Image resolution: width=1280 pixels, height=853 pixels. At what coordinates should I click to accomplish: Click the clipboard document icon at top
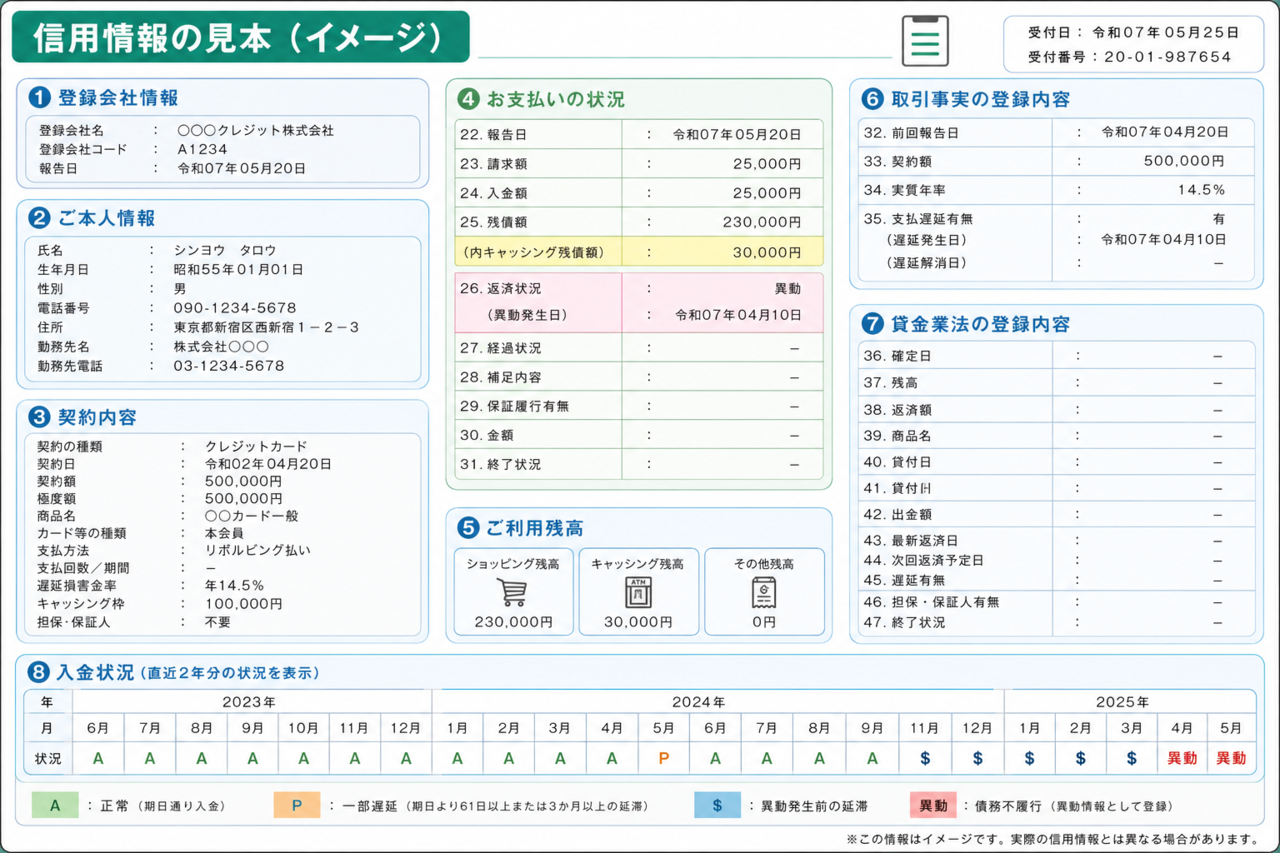pos(925,41)
